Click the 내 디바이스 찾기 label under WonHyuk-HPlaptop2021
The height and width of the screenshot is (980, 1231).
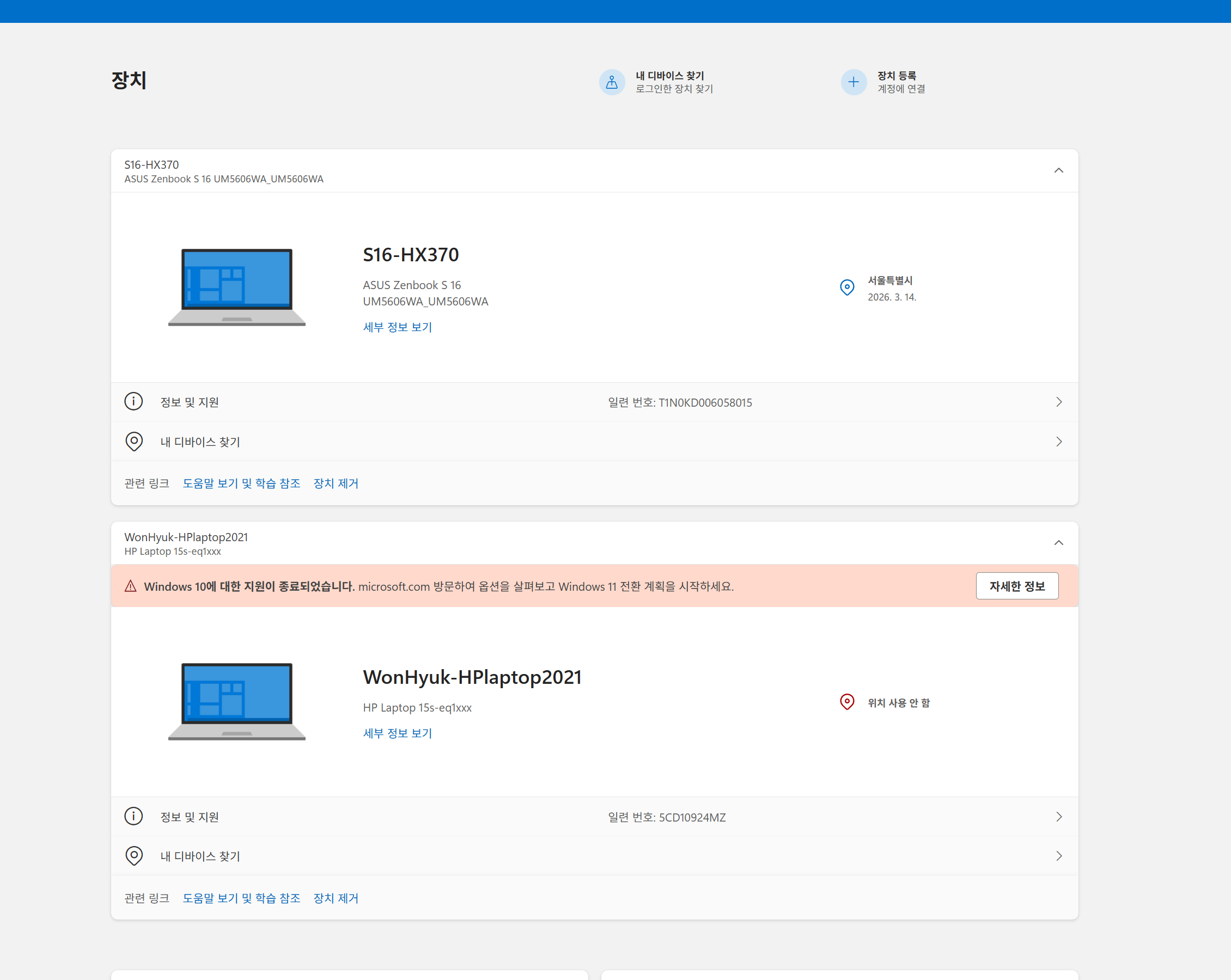point(200,857)
